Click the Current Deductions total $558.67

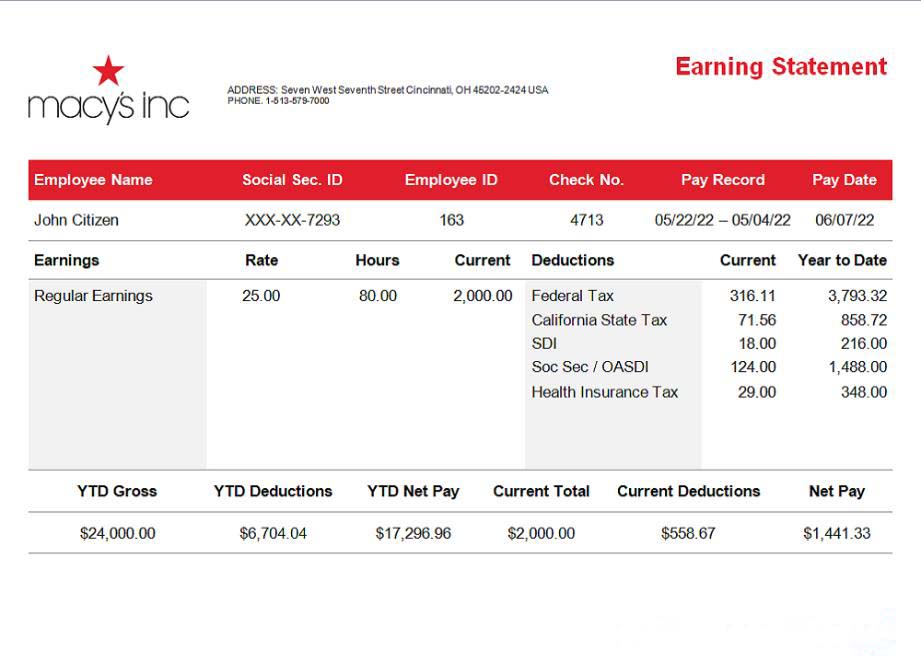(x=688, y=533)
